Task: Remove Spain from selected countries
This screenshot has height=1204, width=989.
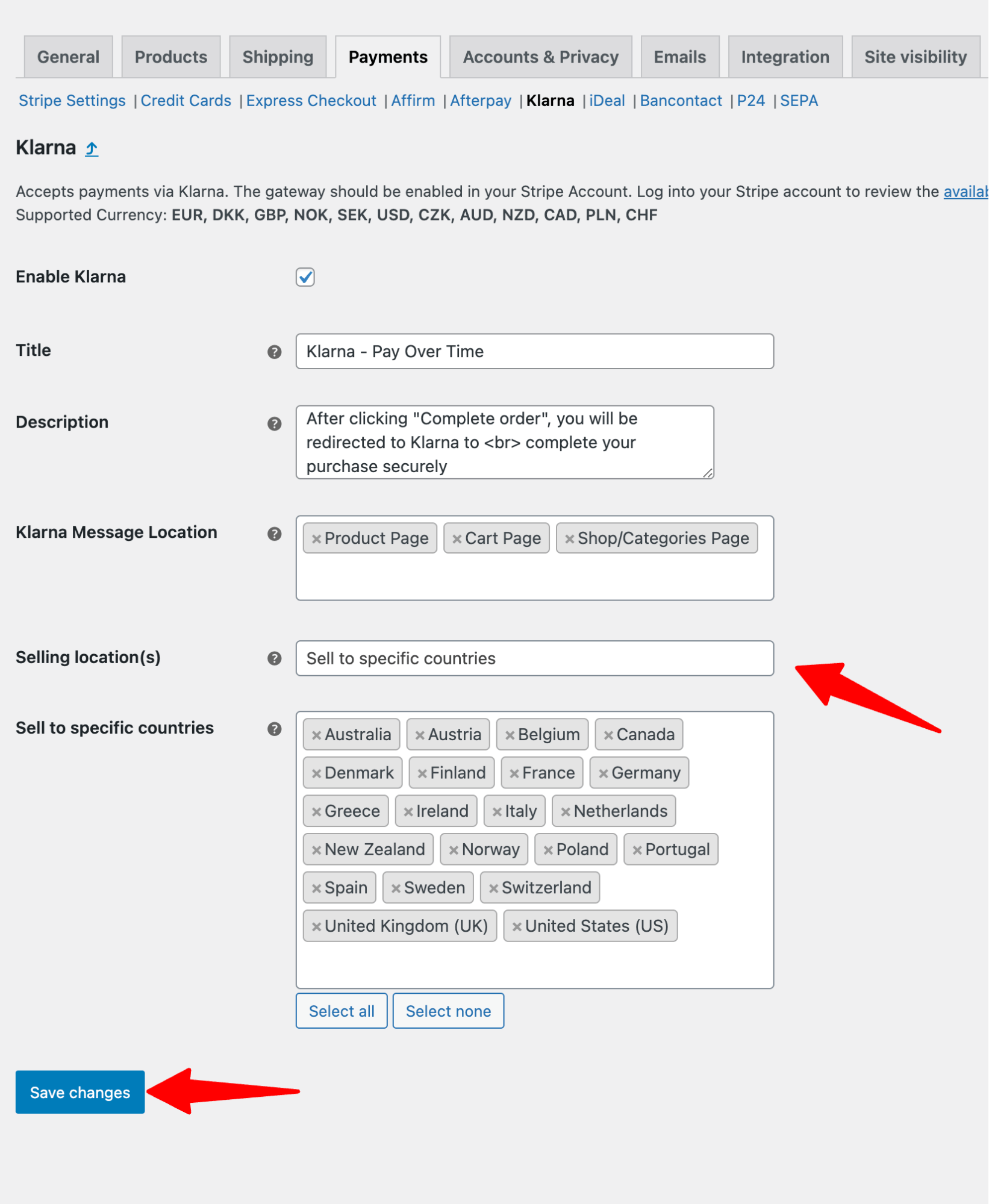Action: tap(316, 888)
